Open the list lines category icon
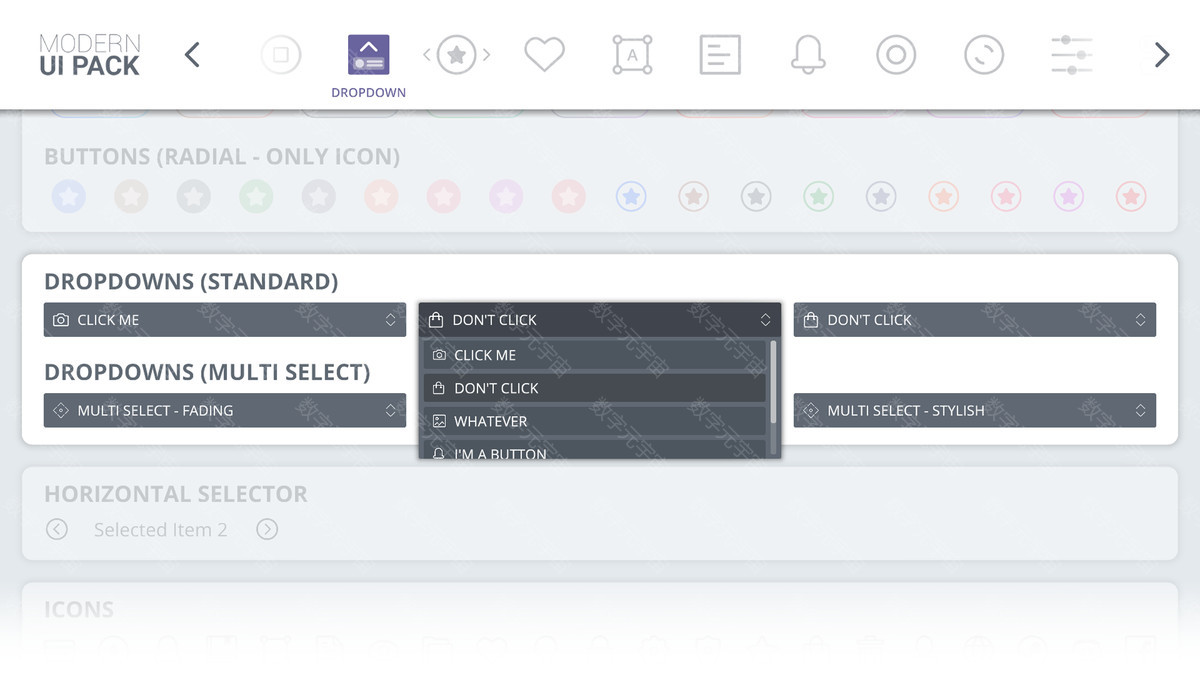The height and width of the screenshot is (675, 1200). pos(720,55)
